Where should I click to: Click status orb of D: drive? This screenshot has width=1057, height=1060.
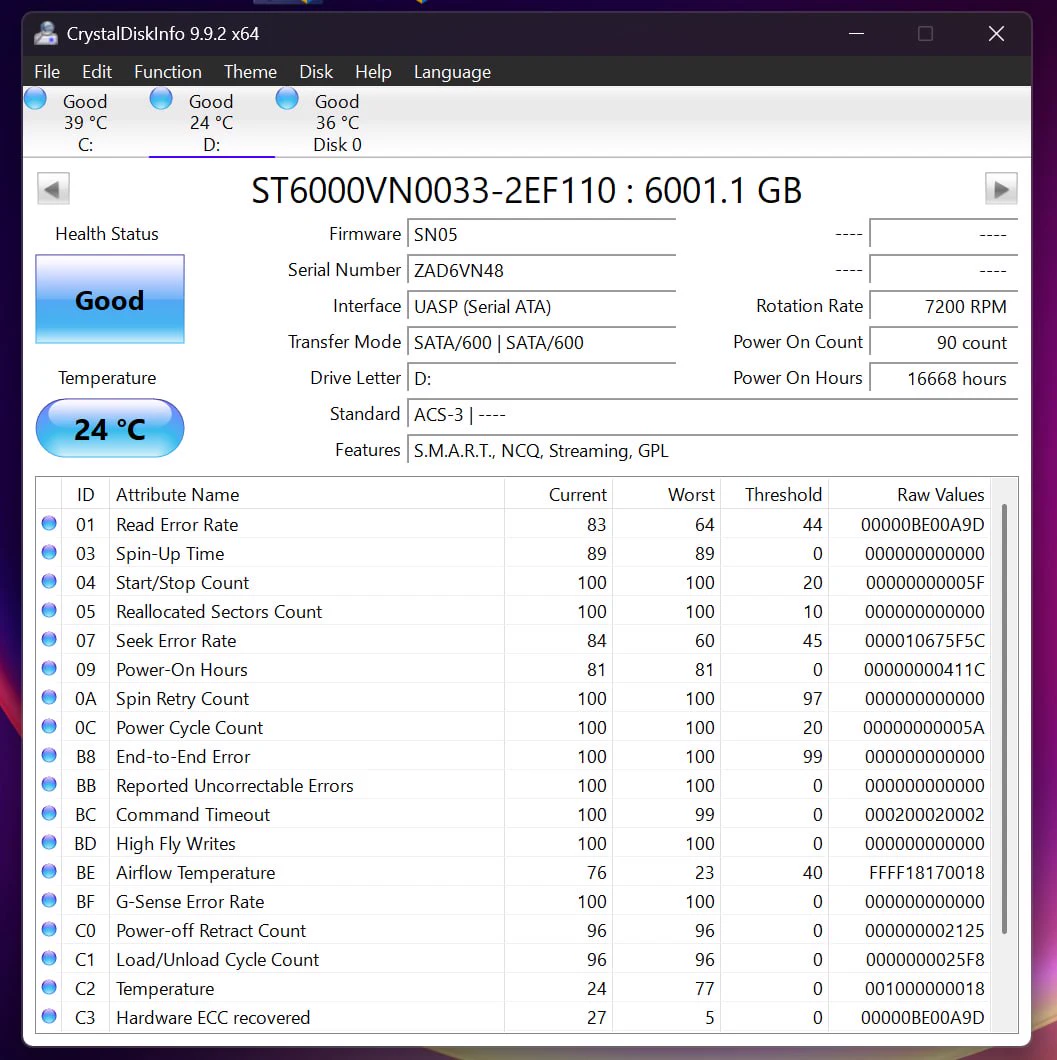click(161, 99)
